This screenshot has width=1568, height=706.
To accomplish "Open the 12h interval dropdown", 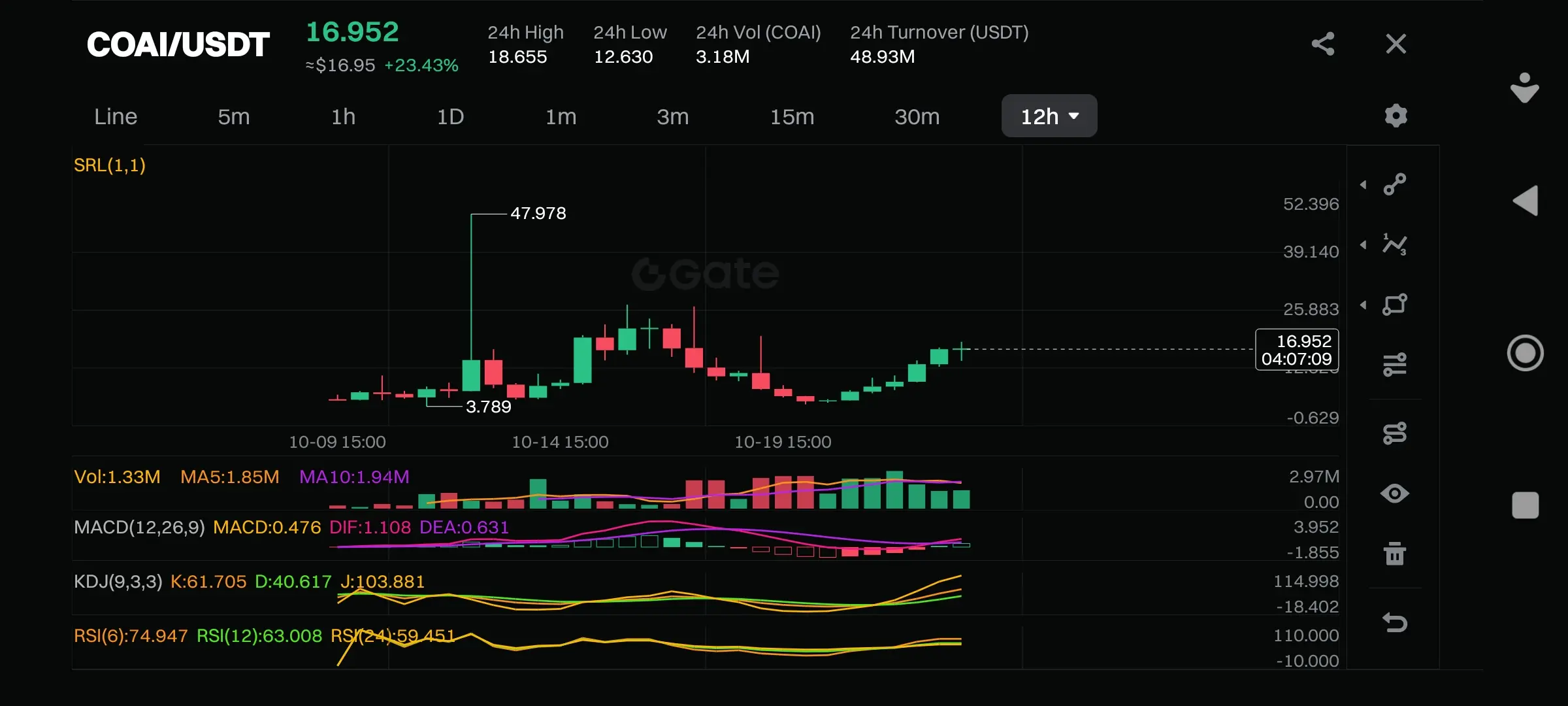I will tap(1049, 116).
